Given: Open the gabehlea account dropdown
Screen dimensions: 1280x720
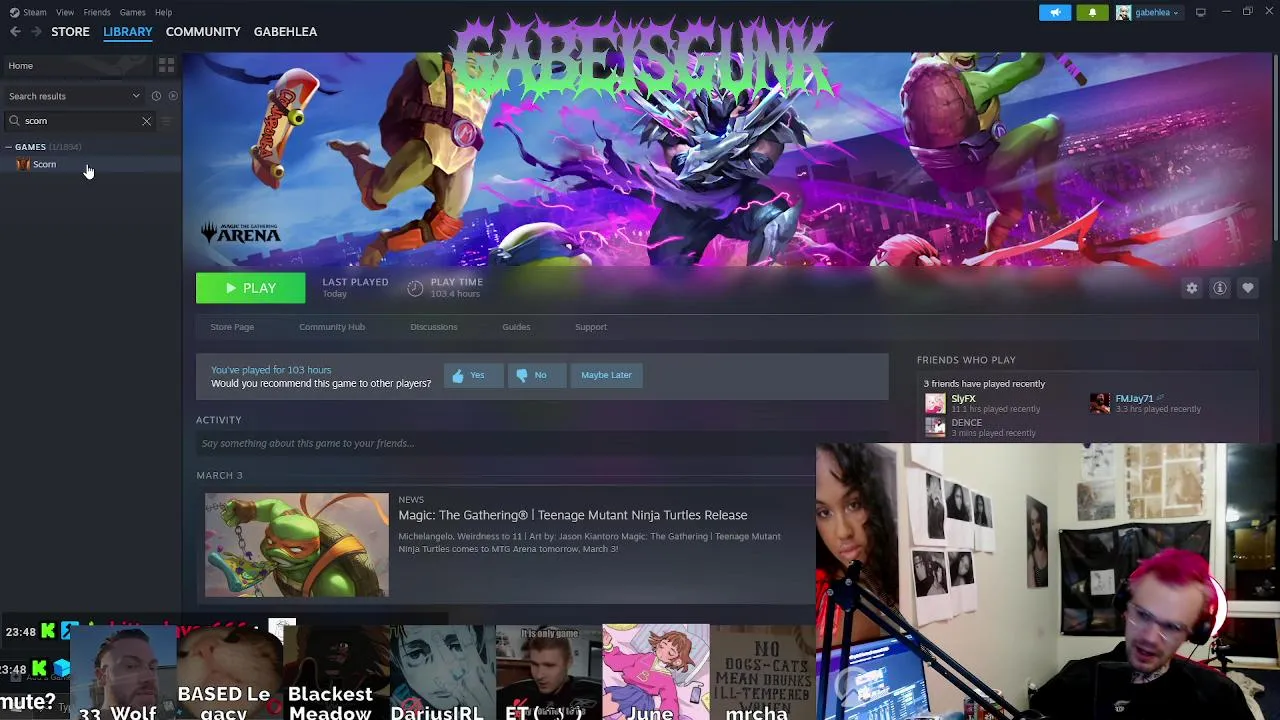Looking at the screenshot, I should point(1156,12).
